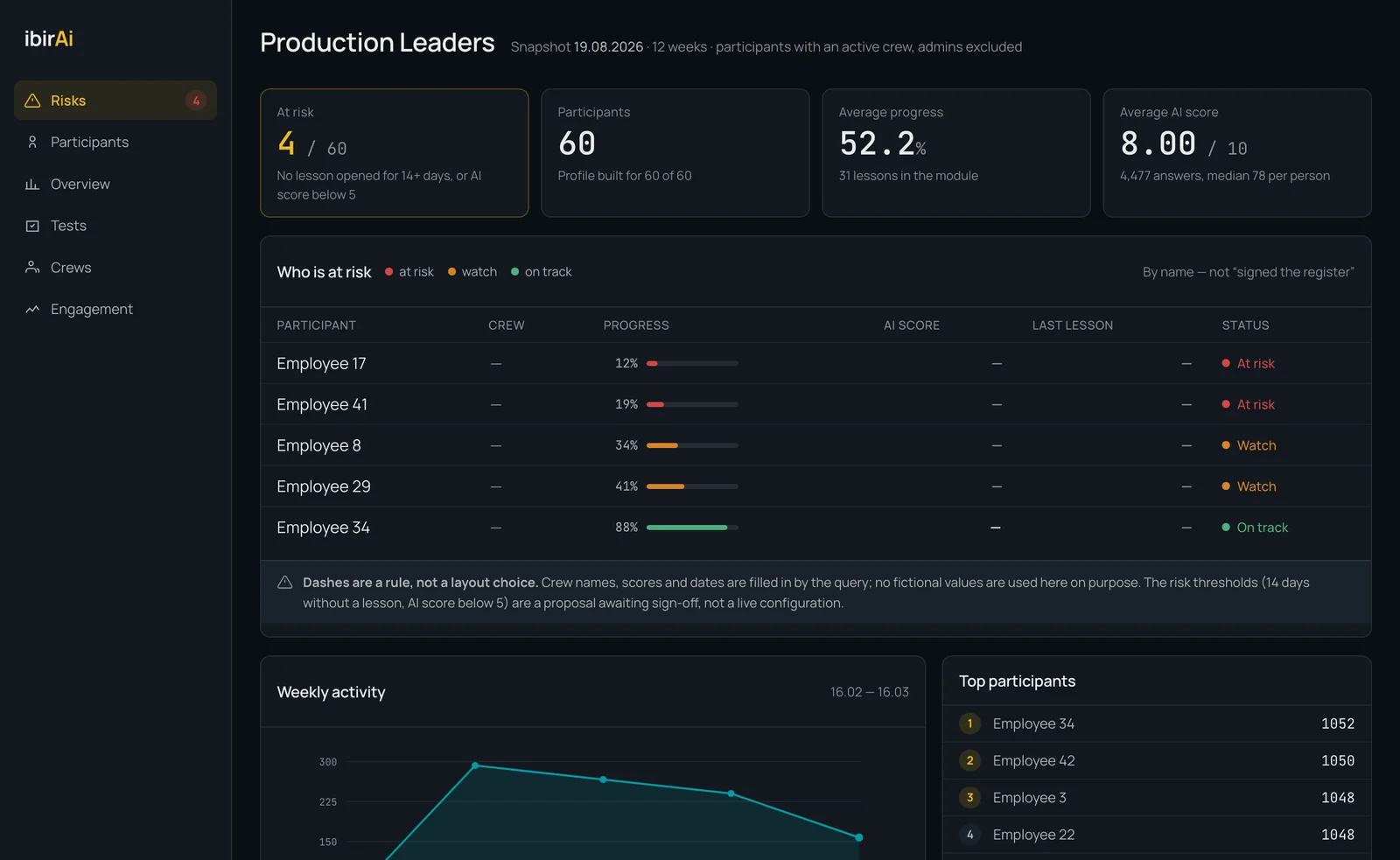Click the LAST LESSON column header
The image size is (1400, 860).
[x=1073, y=325]
